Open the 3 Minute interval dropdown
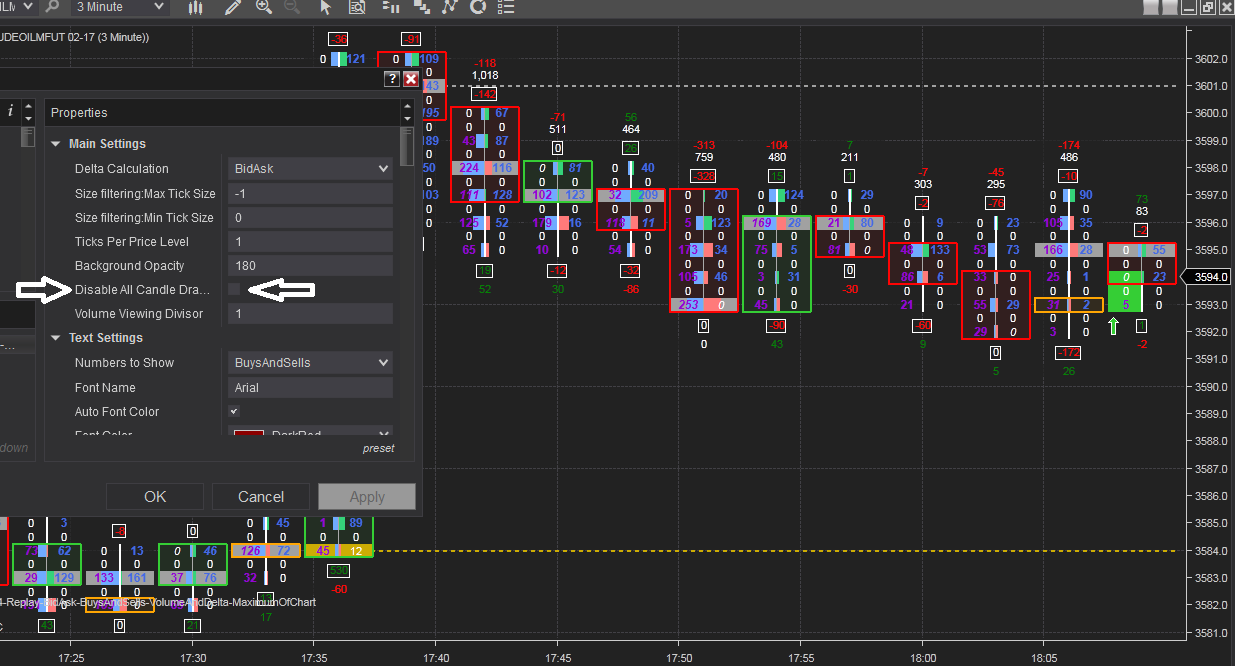Viewport: 1235px width, 666px height. (x=120, y=7)
